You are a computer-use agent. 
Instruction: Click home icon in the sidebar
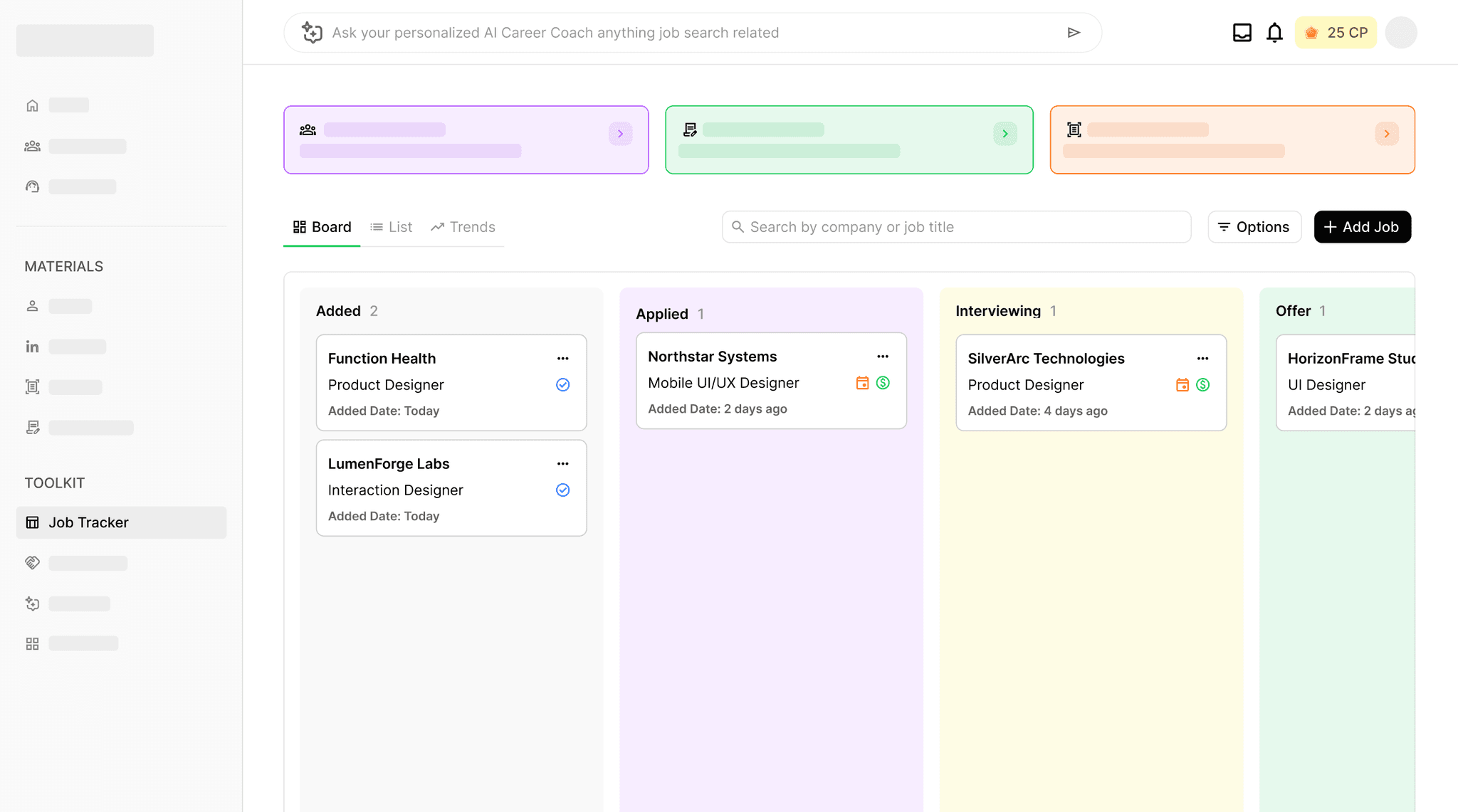pyautogui.click(x=32, y=105)
